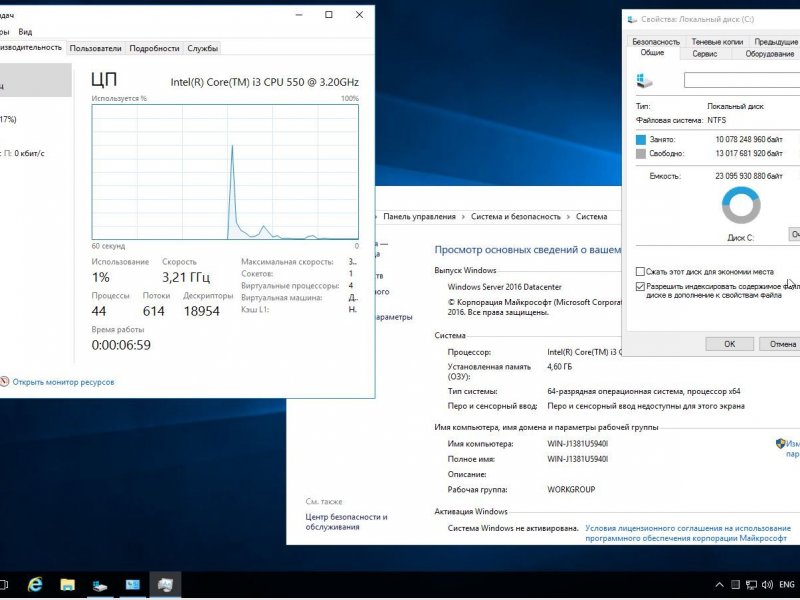Switch to the Безопасность tab
Viewport: 800px width, 600px height.
click(656, 41)
